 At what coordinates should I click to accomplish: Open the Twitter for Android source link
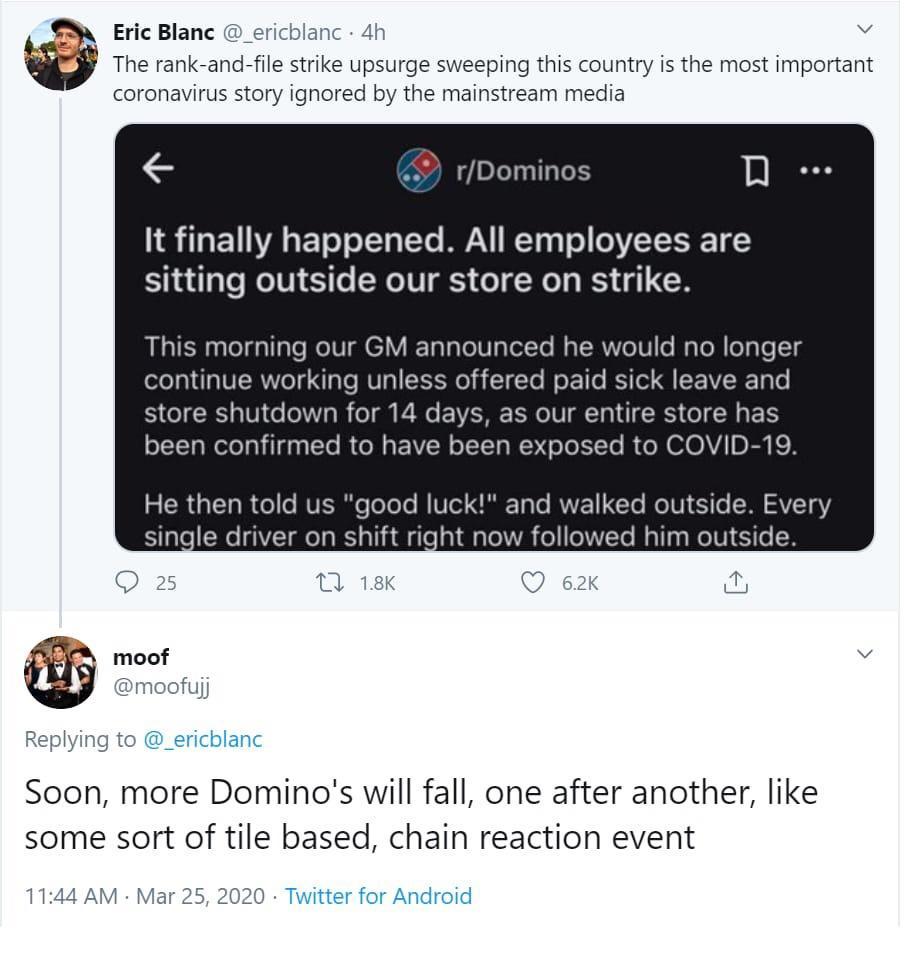point(378,896)
